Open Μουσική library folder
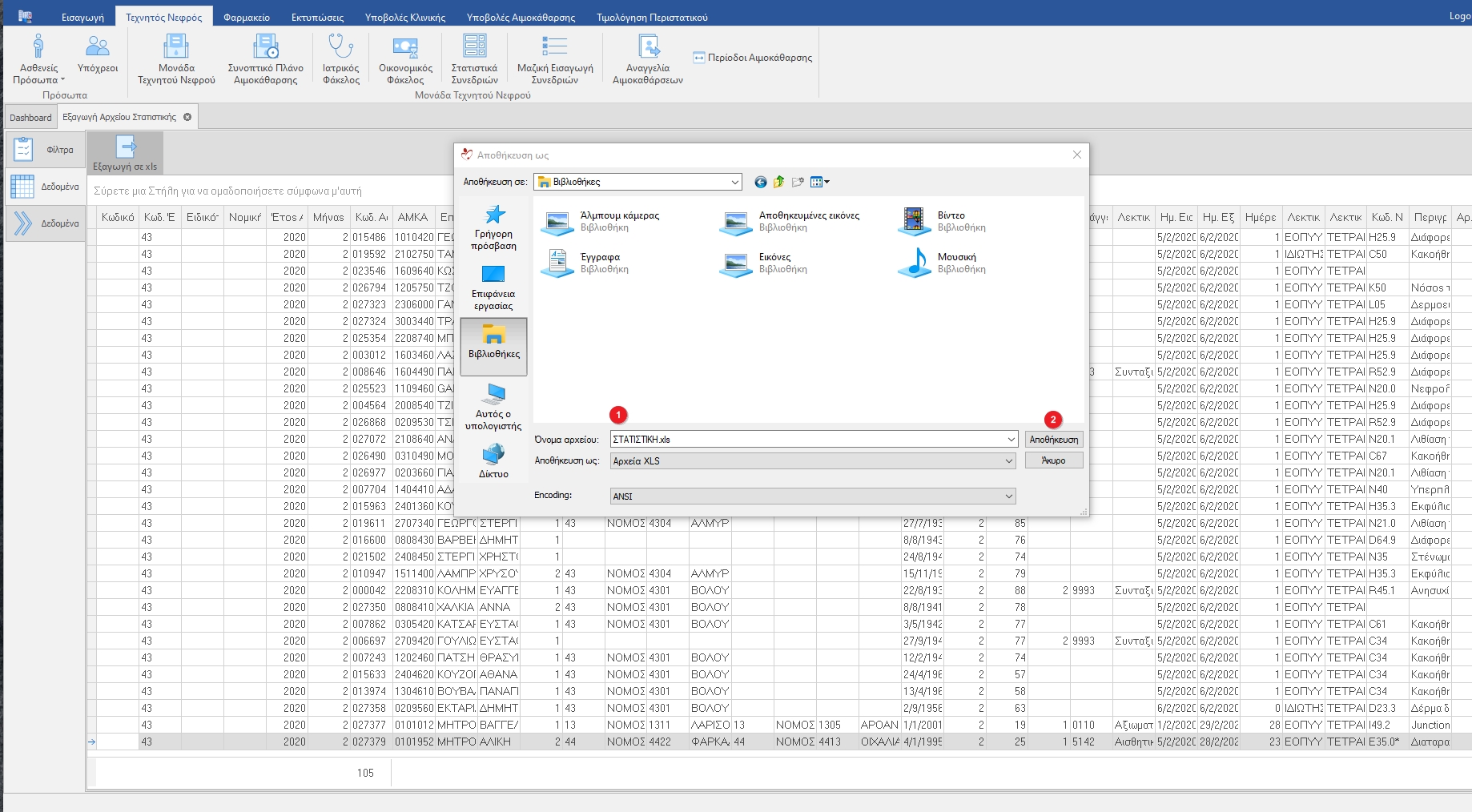This screenshot has height=812, width=1472. point(915,263)
